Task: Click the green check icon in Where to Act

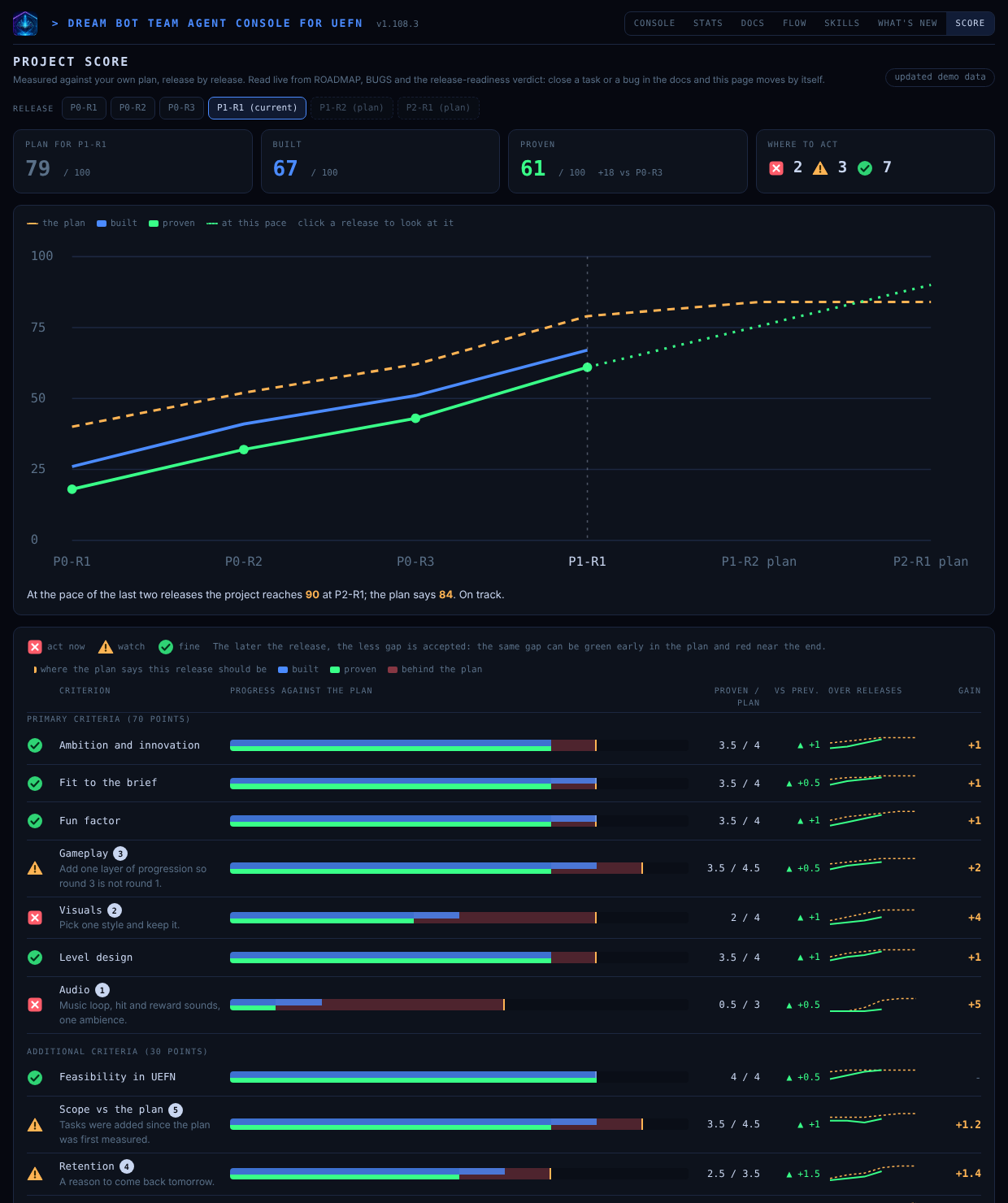Action: click(865, 167)
